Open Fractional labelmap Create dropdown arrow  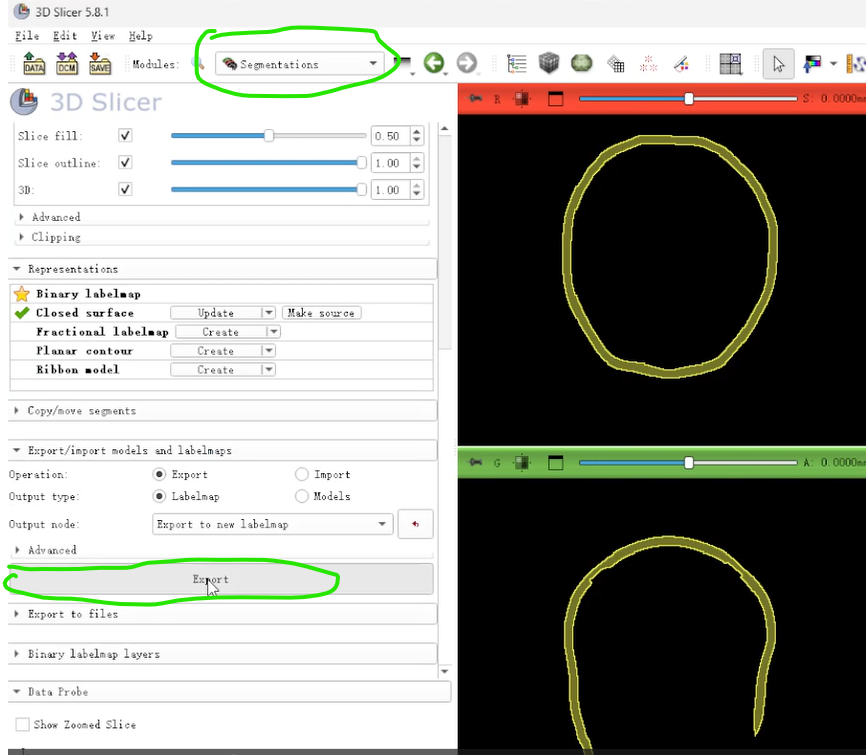click(274, 331)
